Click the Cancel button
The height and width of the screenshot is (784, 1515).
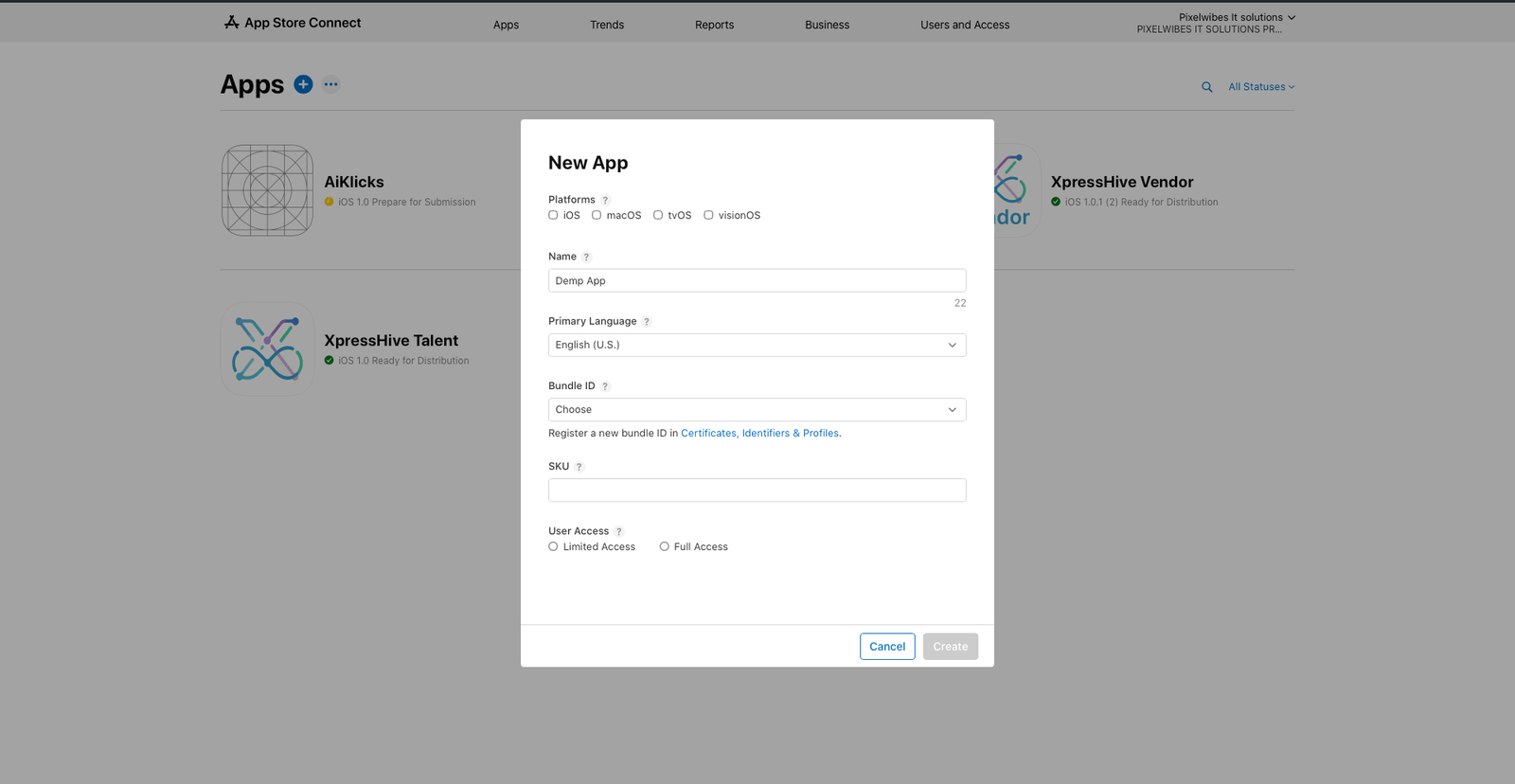887,647
